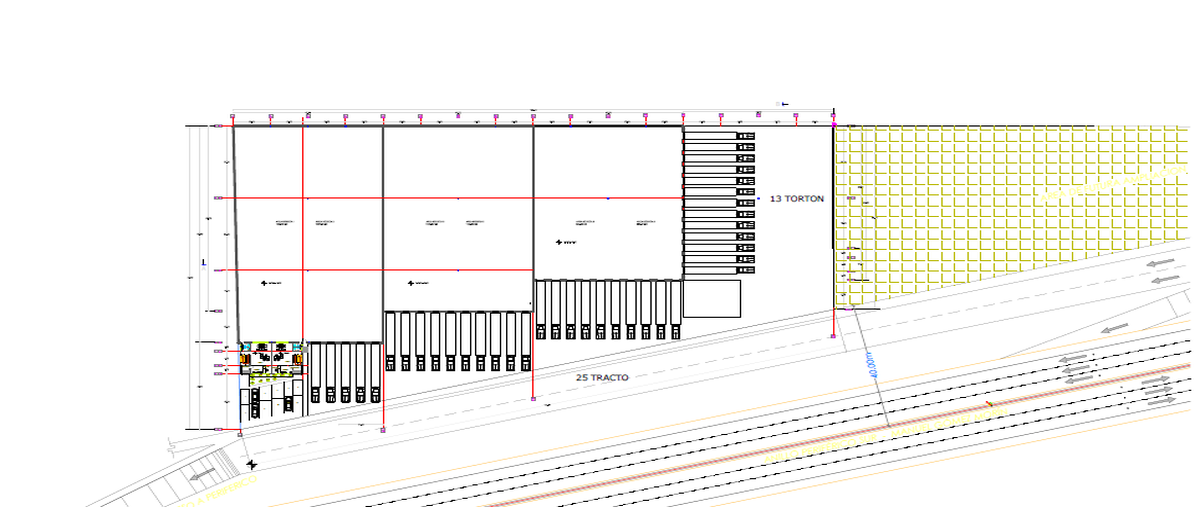The width and height of the screenshot is (1200, 507).
Task: Select the topmost torton truck symbol
Action: (x=719, y=134)
